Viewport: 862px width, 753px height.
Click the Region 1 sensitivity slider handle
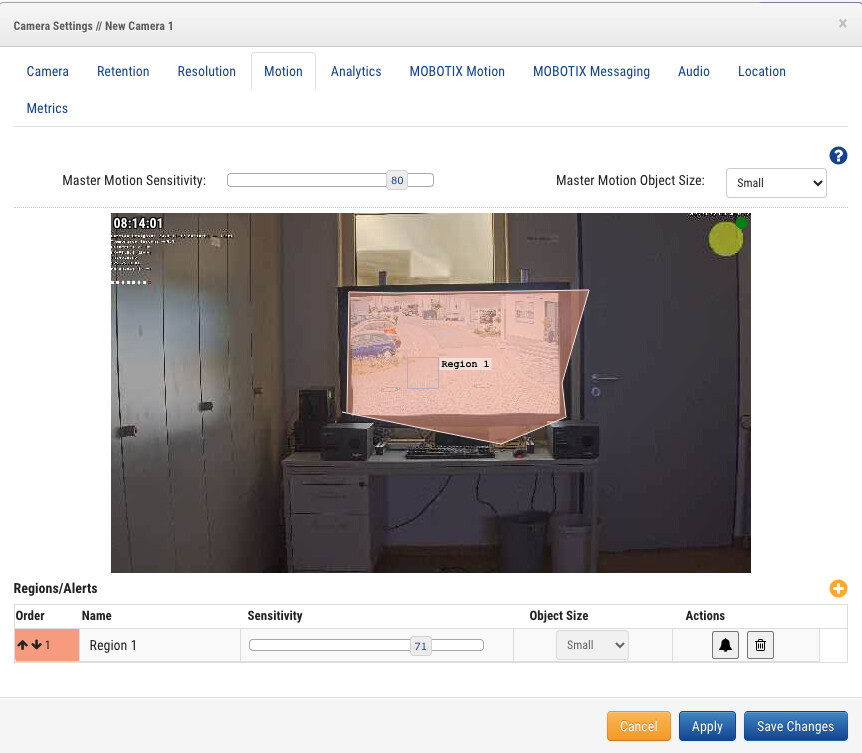click(420, 646)
